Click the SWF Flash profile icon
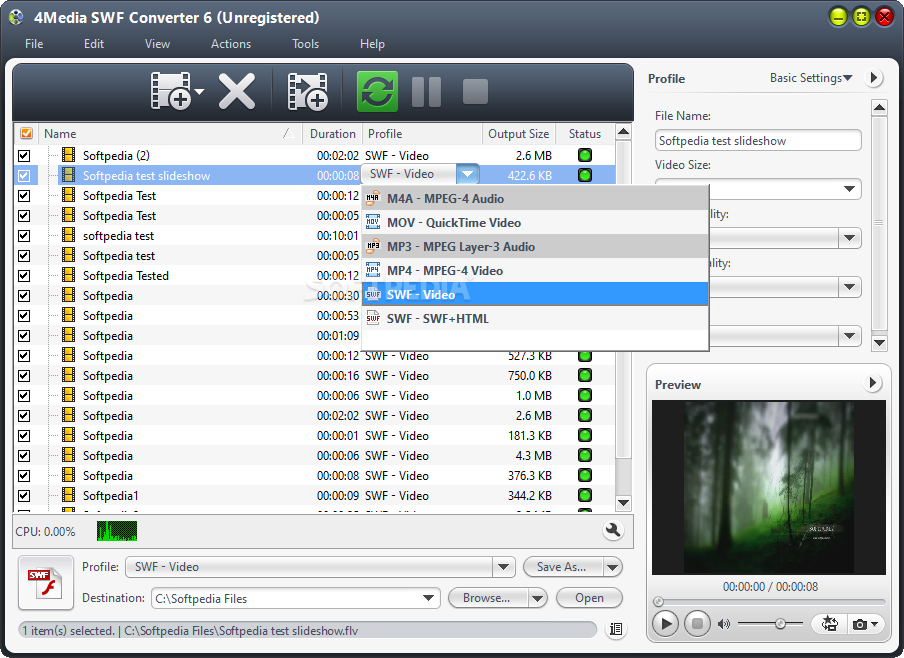Image resolution: width=904 pixels, height=658 pixels. click(x=46, y=582)
